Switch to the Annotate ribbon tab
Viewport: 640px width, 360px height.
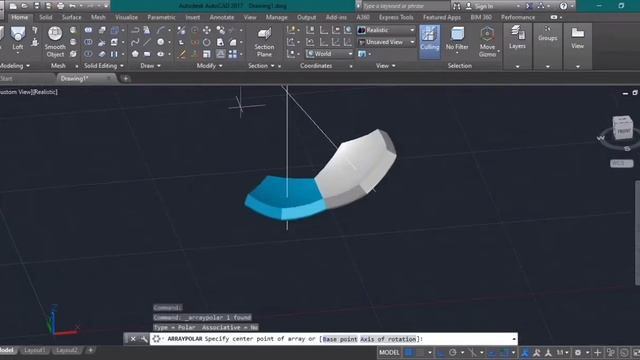click(222, 17)
